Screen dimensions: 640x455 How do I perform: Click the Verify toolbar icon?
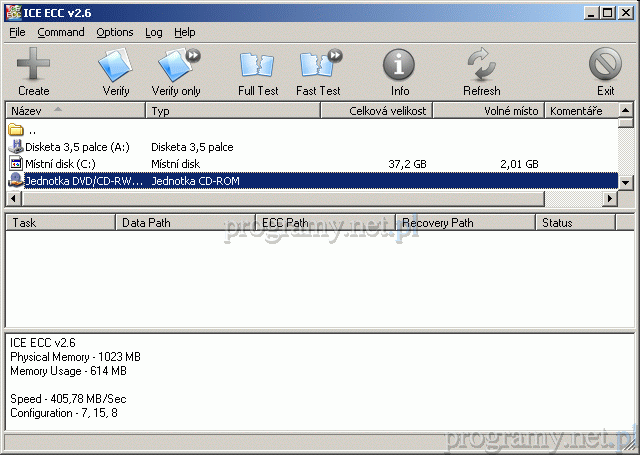[x=115, y=72]
